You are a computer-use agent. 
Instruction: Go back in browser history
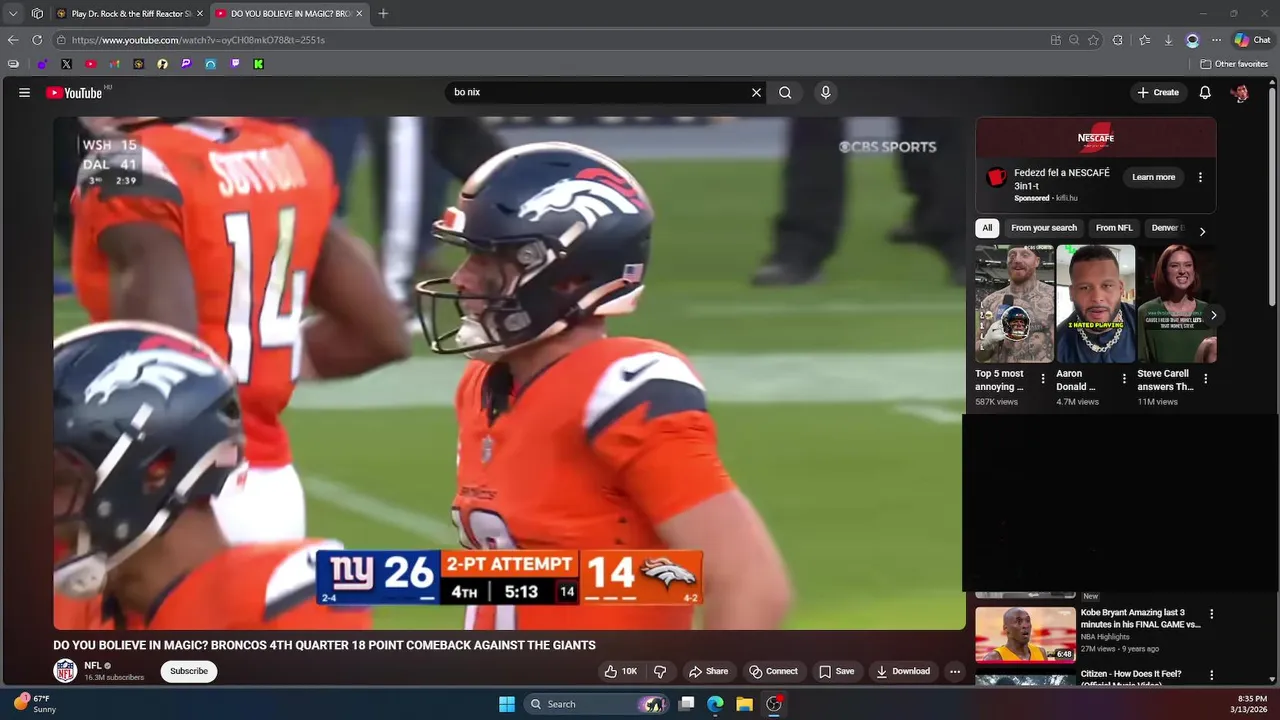13,40
